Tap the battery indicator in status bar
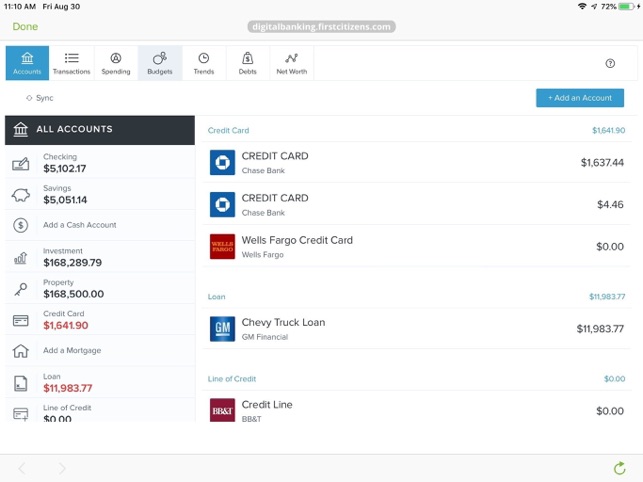643x482 pixels. [x=627, y=7]
